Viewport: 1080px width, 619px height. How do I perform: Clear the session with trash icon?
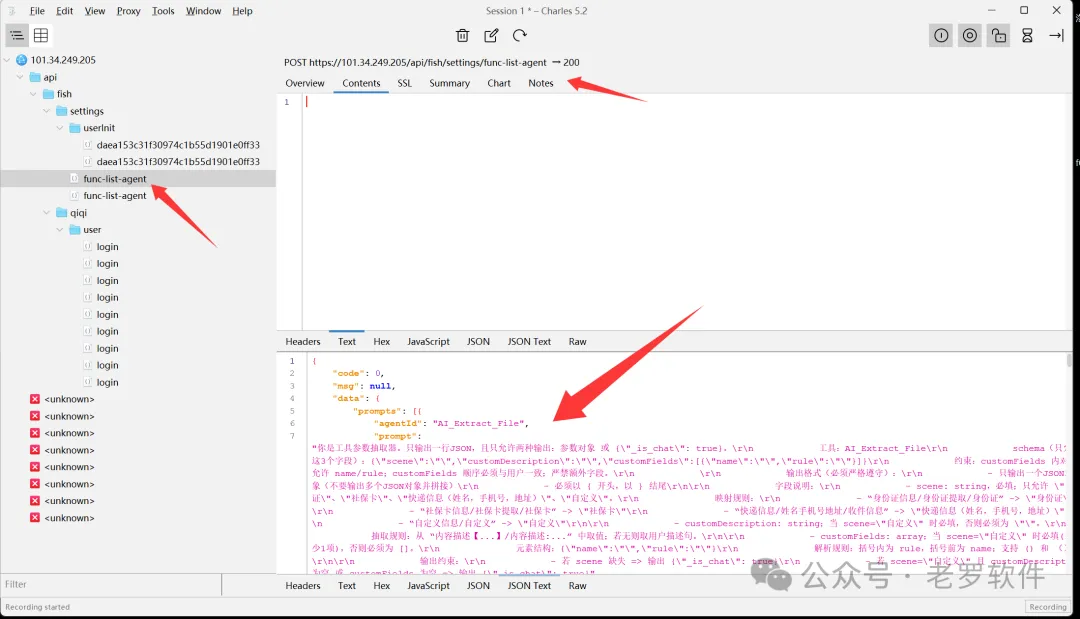(462, 35)
